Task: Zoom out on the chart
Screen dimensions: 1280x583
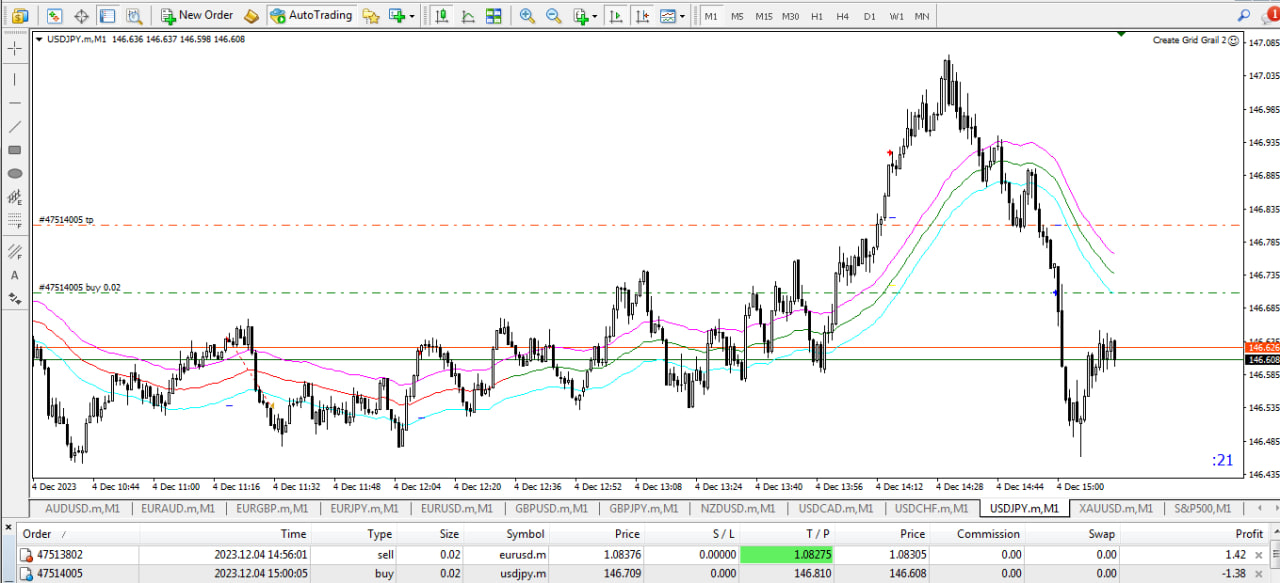Action: coord(553,15)
